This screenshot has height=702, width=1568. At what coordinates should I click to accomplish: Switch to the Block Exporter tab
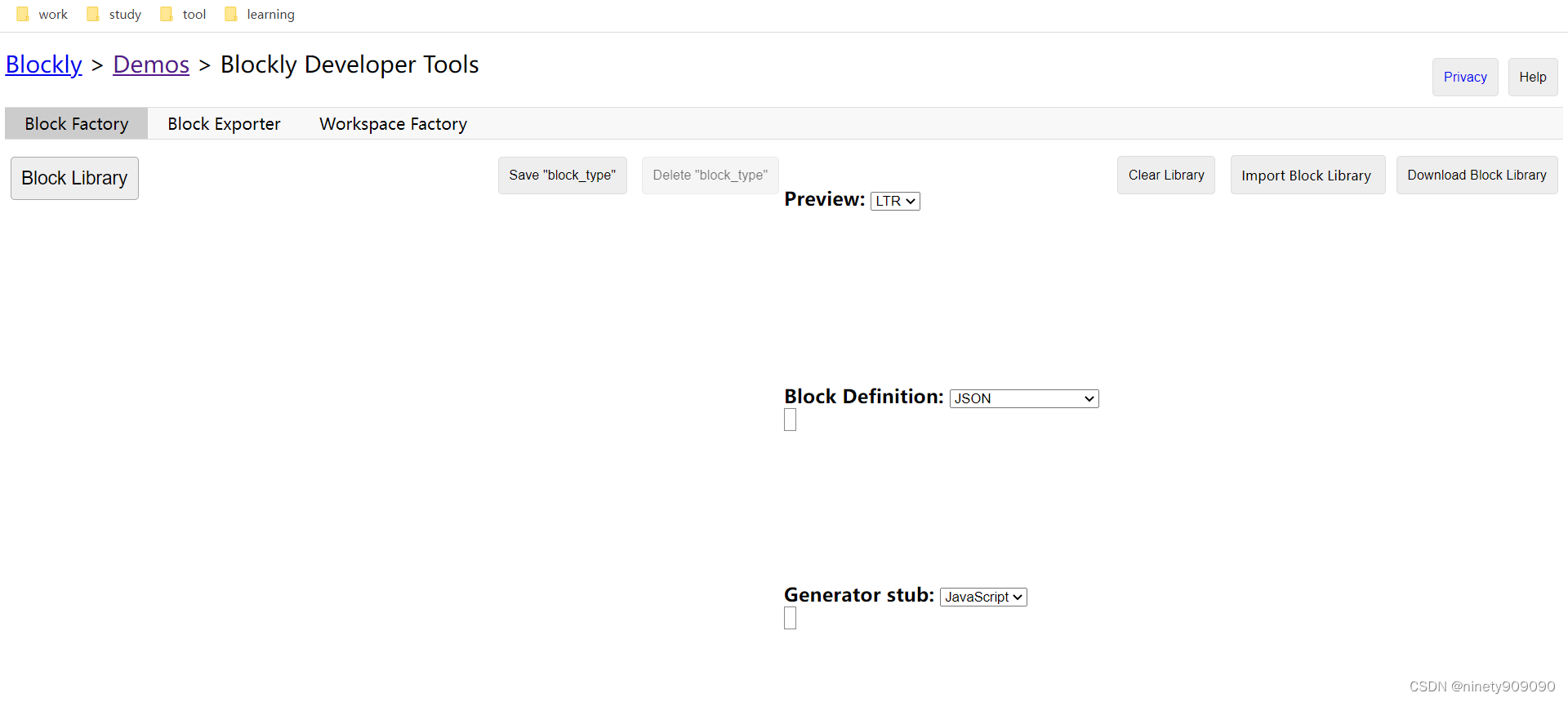[x=224, y=124]
